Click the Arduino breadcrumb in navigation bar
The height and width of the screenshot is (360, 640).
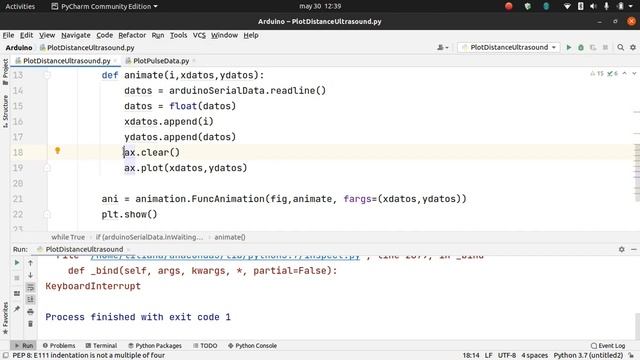click(x=19, y=48)
